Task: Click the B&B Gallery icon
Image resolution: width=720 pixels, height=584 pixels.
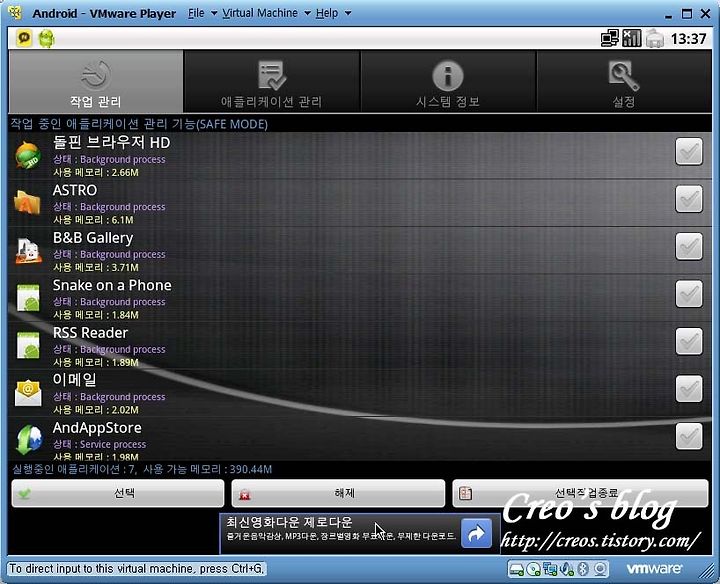Action: coord(28,251)
